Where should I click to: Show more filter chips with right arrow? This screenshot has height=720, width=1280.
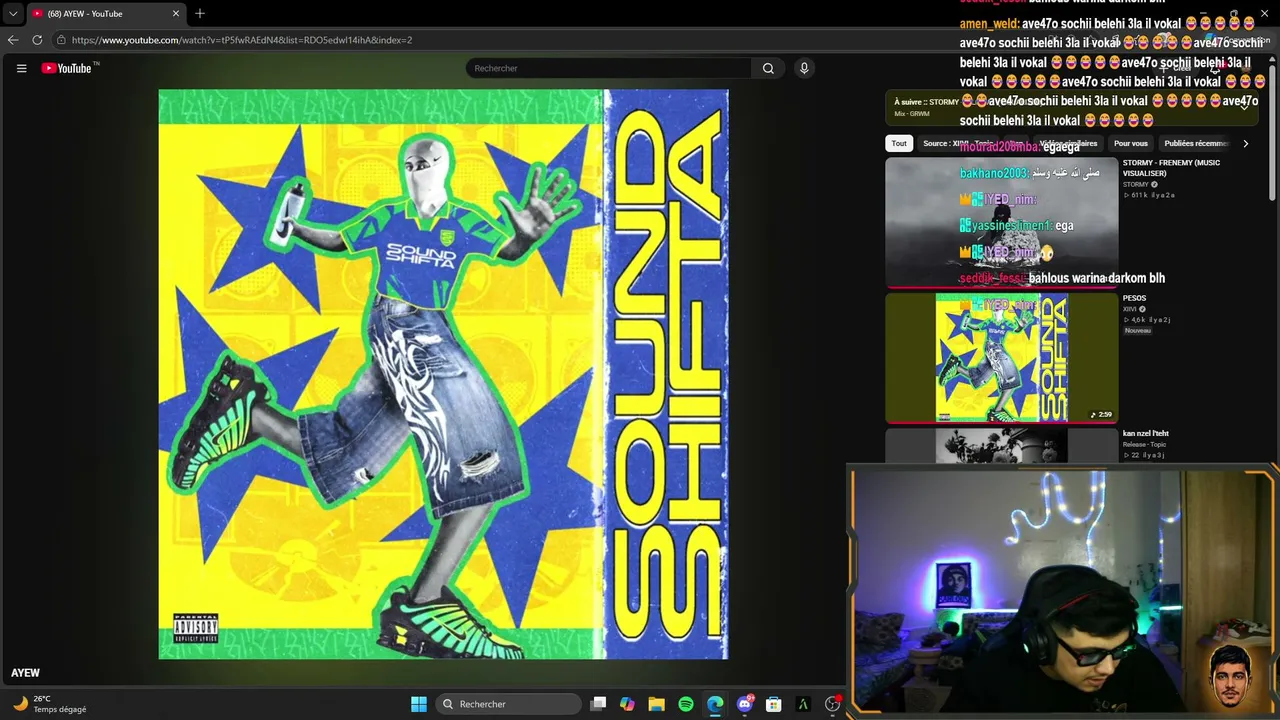pos(1245,143)
